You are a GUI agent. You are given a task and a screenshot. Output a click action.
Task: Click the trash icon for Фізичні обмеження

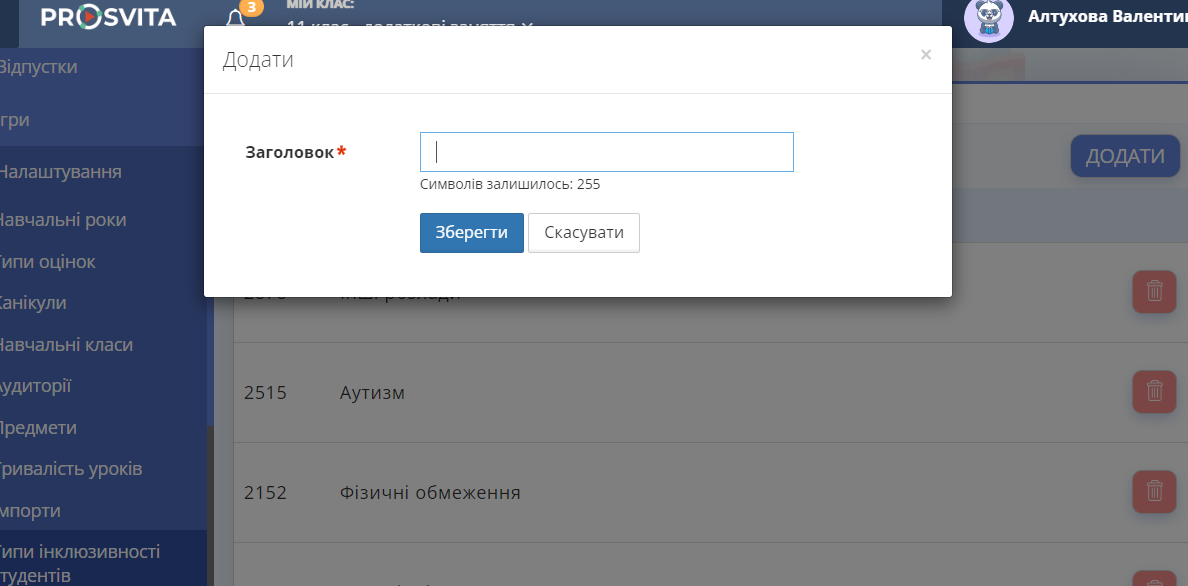click(1154, 492)
